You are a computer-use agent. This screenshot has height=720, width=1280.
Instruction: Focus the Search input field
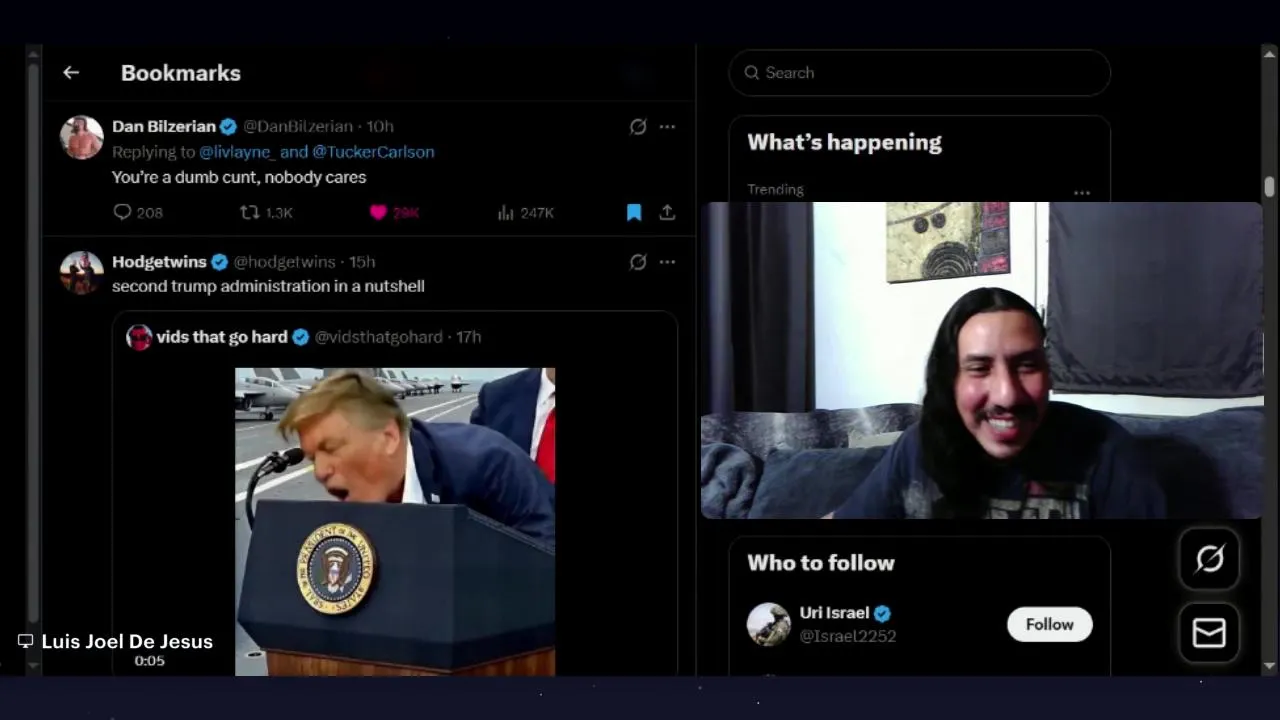point(919,73)
